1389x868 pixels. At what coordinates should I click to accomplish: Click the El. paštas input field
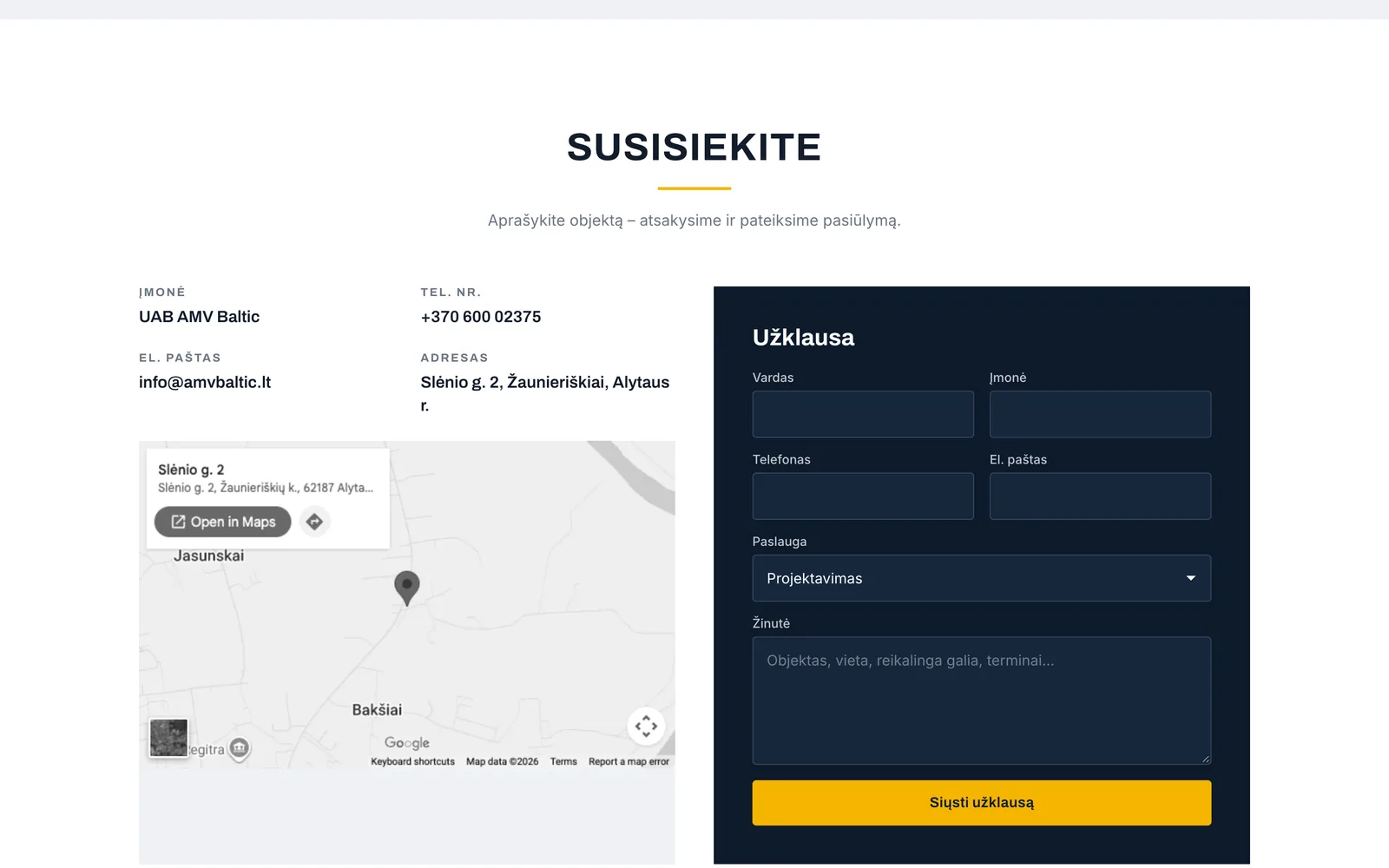coord(1100,496)
